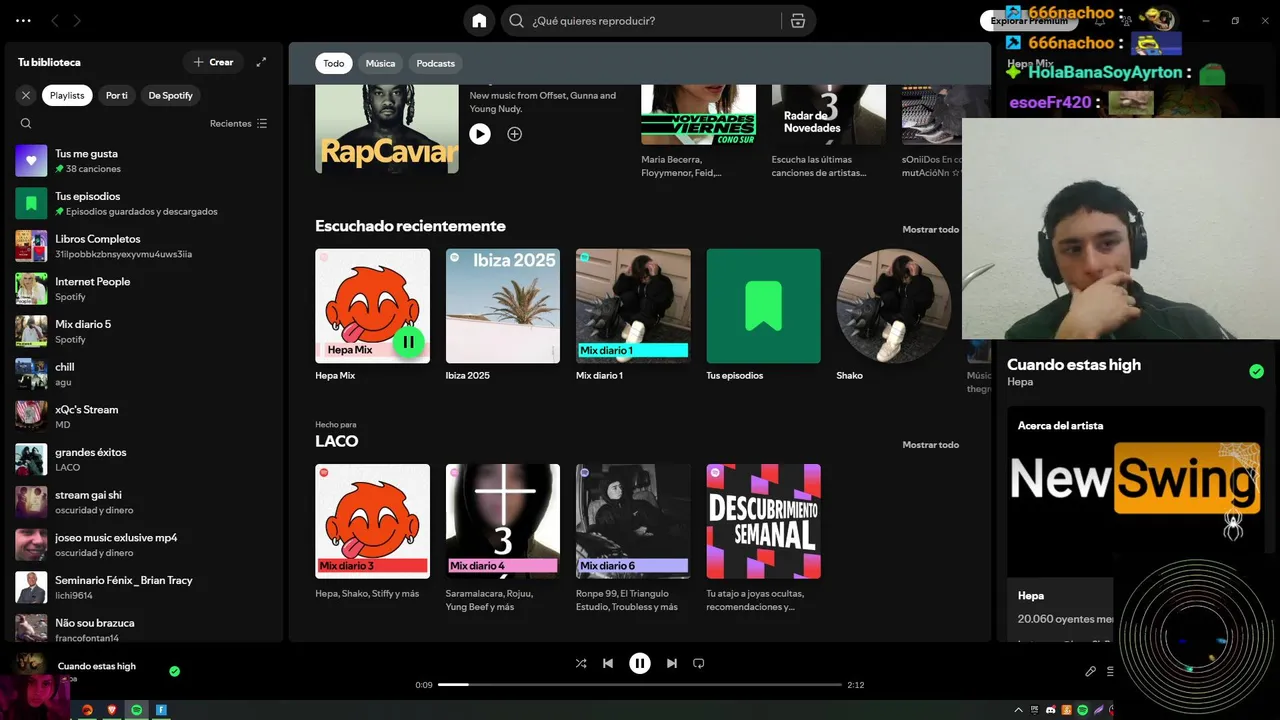The image size is (1280, 720).
Task: Filter library by Playlists chip
Action: (x=67, y=95)
